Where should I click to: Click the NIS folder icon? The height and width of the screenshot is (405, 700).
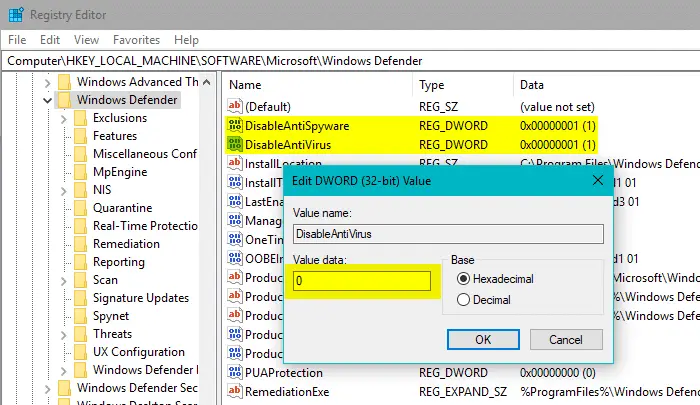point(81,190)
